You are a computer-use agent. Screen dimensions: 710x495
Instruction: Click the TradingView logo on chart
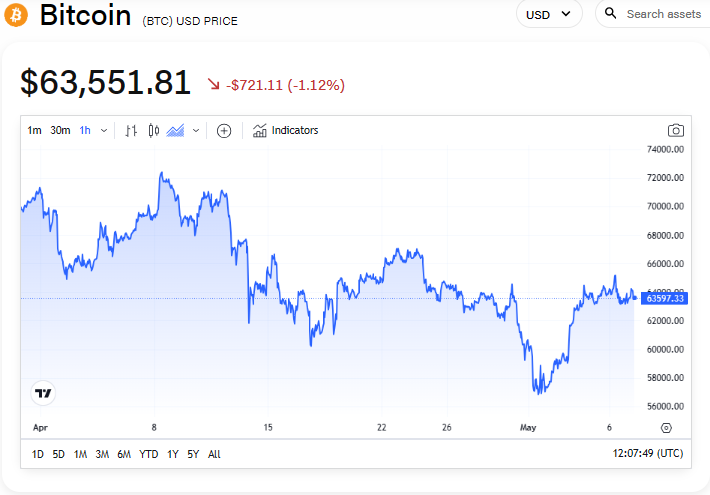point(43,393)
